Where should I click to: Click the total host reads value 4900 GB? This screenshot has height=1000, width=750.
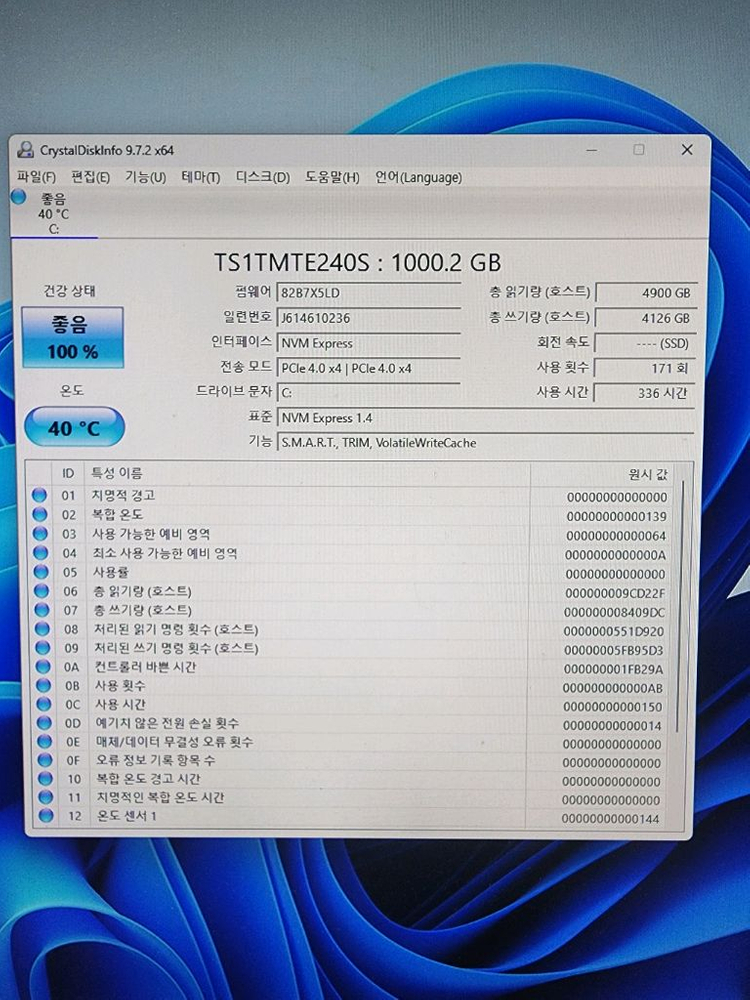pyautogui.click(x=645, y=293)
